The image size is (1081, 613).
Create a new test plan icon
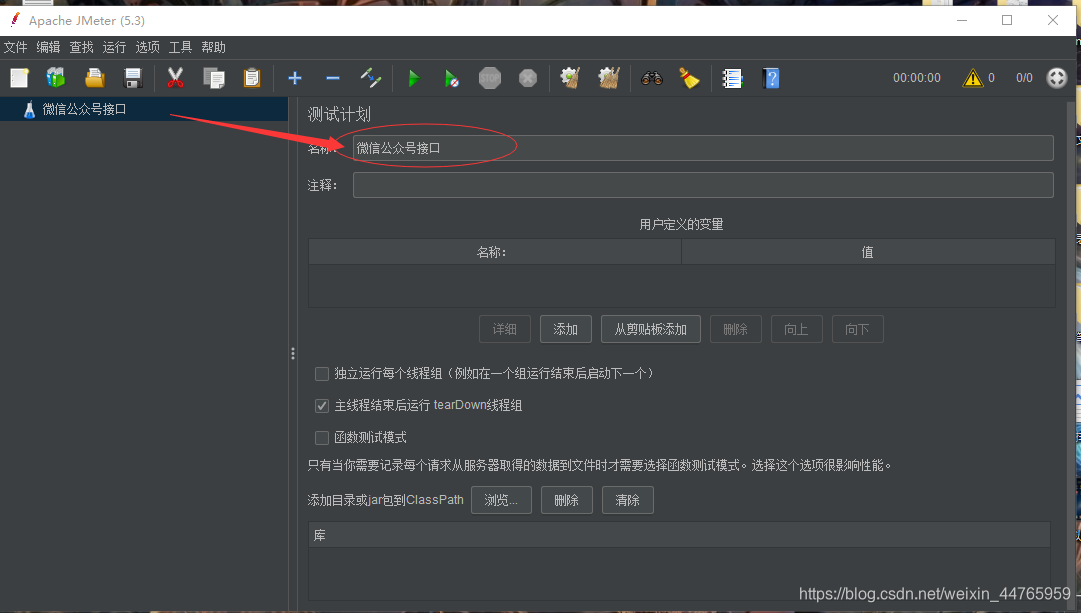[x=19, y=78]
